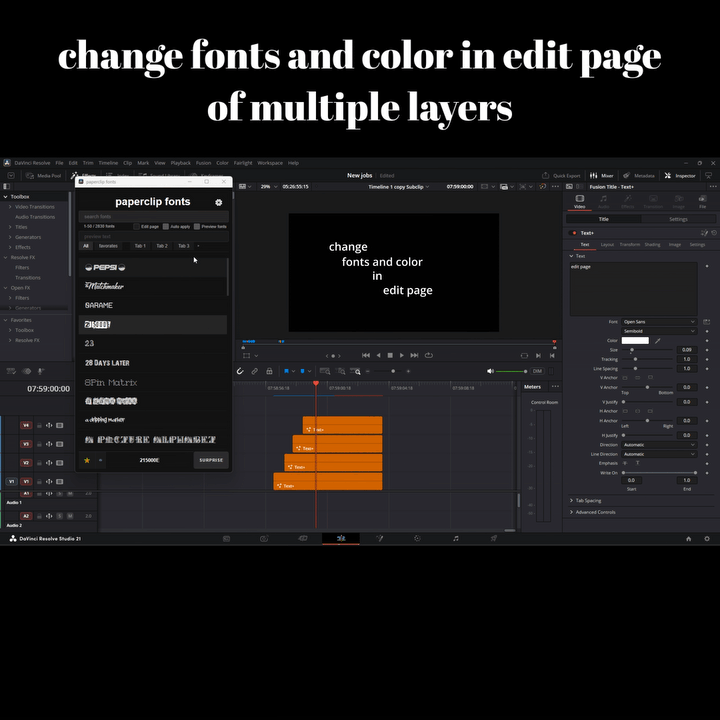Open the Open Sans font dropdown

659,322
